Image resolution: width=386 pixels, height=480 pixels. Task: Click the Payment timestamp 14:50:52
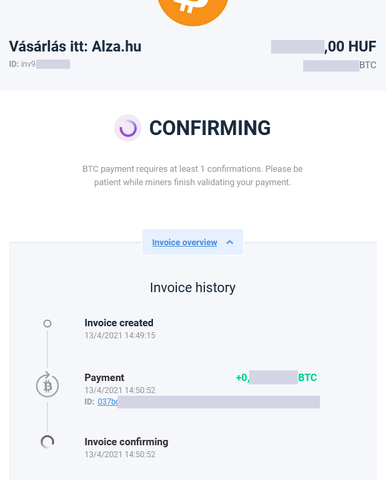[x=120, y=390]
